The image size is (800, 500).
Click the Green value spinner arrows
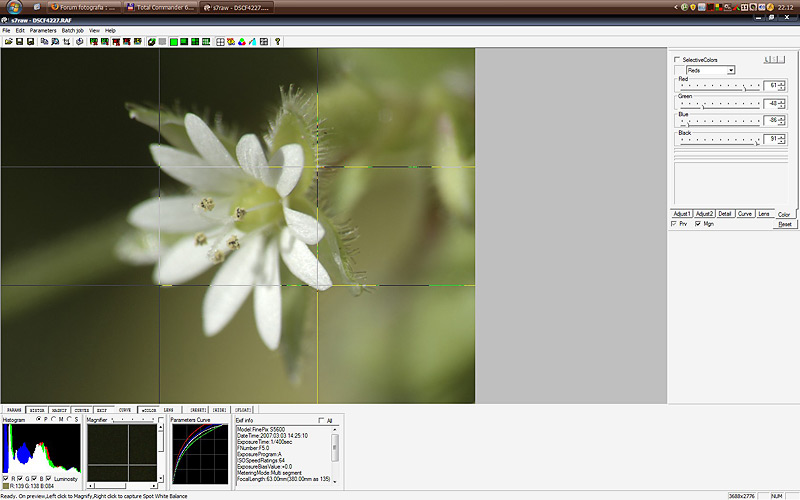(782, 104)
